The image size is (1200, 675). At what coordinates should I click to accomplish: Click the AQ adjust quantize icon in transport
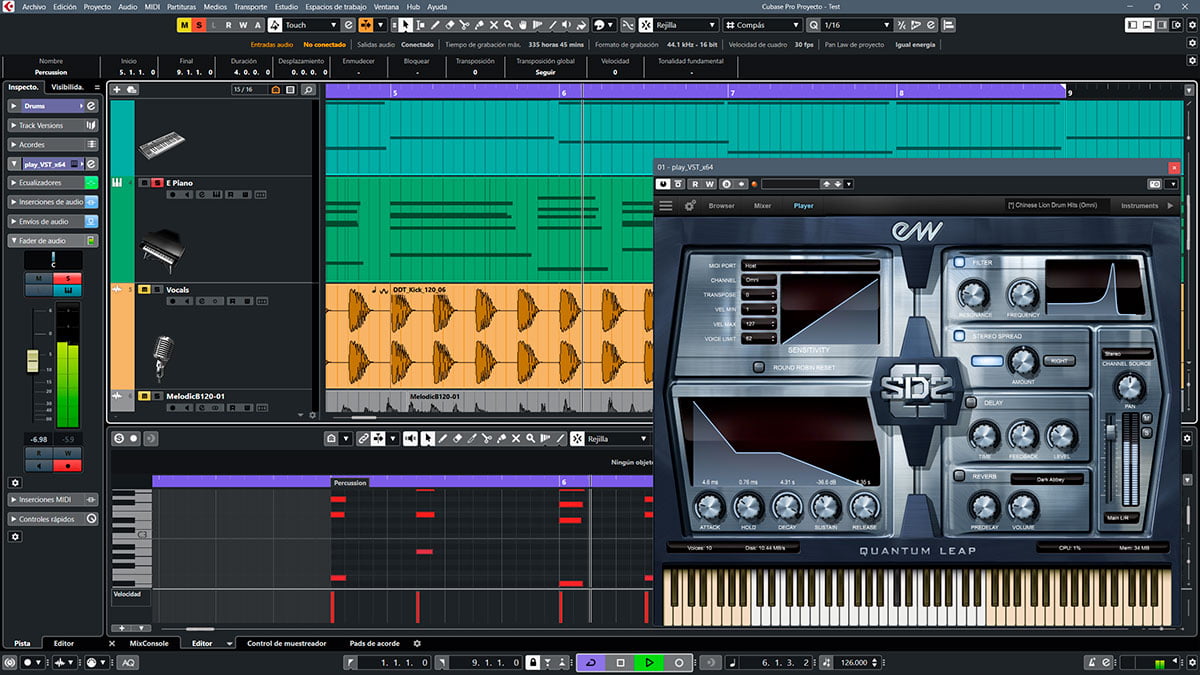pos(128,662)
